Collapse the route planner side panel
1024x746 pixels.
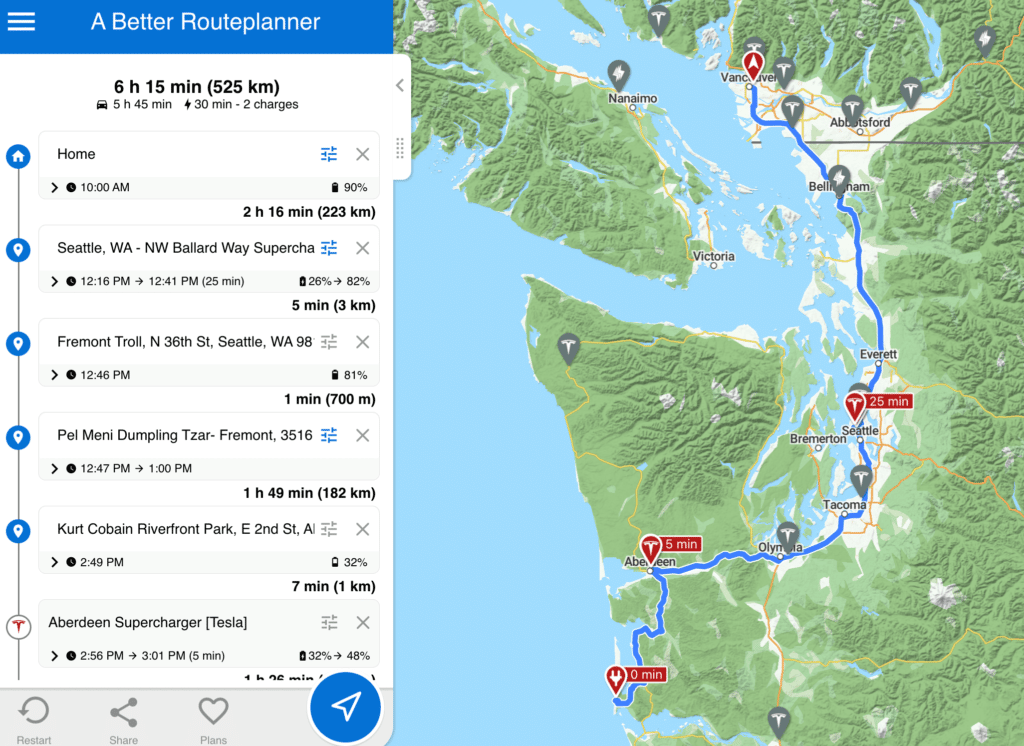tap(400, 86)
